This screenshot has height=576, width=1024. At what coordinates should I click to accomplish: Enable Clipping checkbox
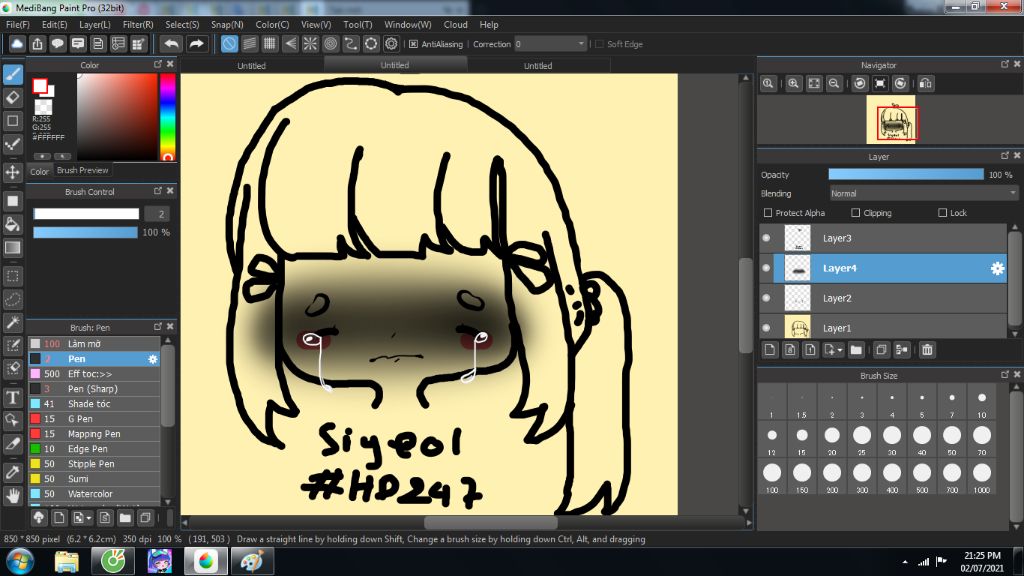(x=856, y=213)
